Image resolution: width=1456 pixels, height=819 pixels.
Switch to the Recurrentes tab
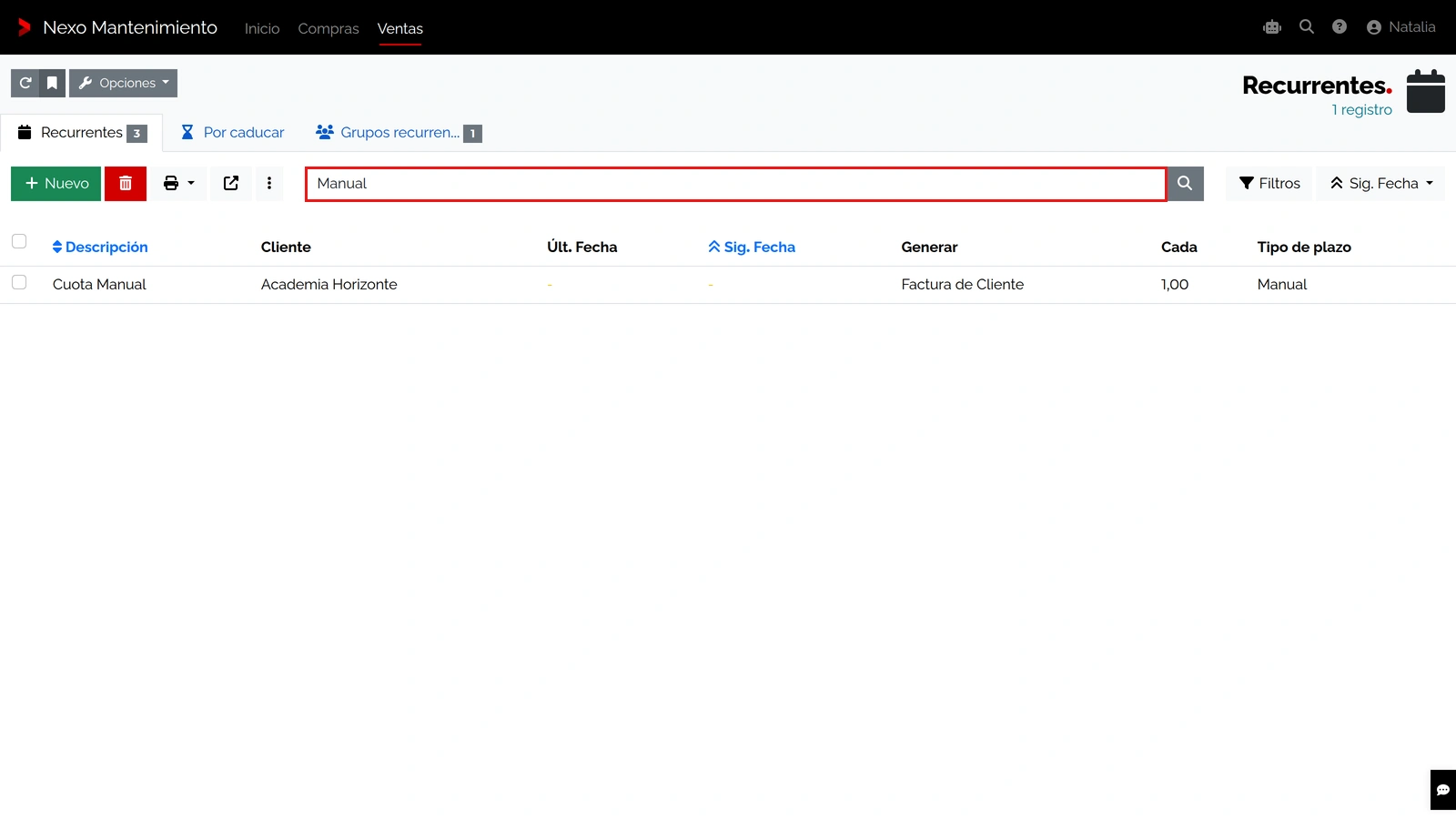82,133
